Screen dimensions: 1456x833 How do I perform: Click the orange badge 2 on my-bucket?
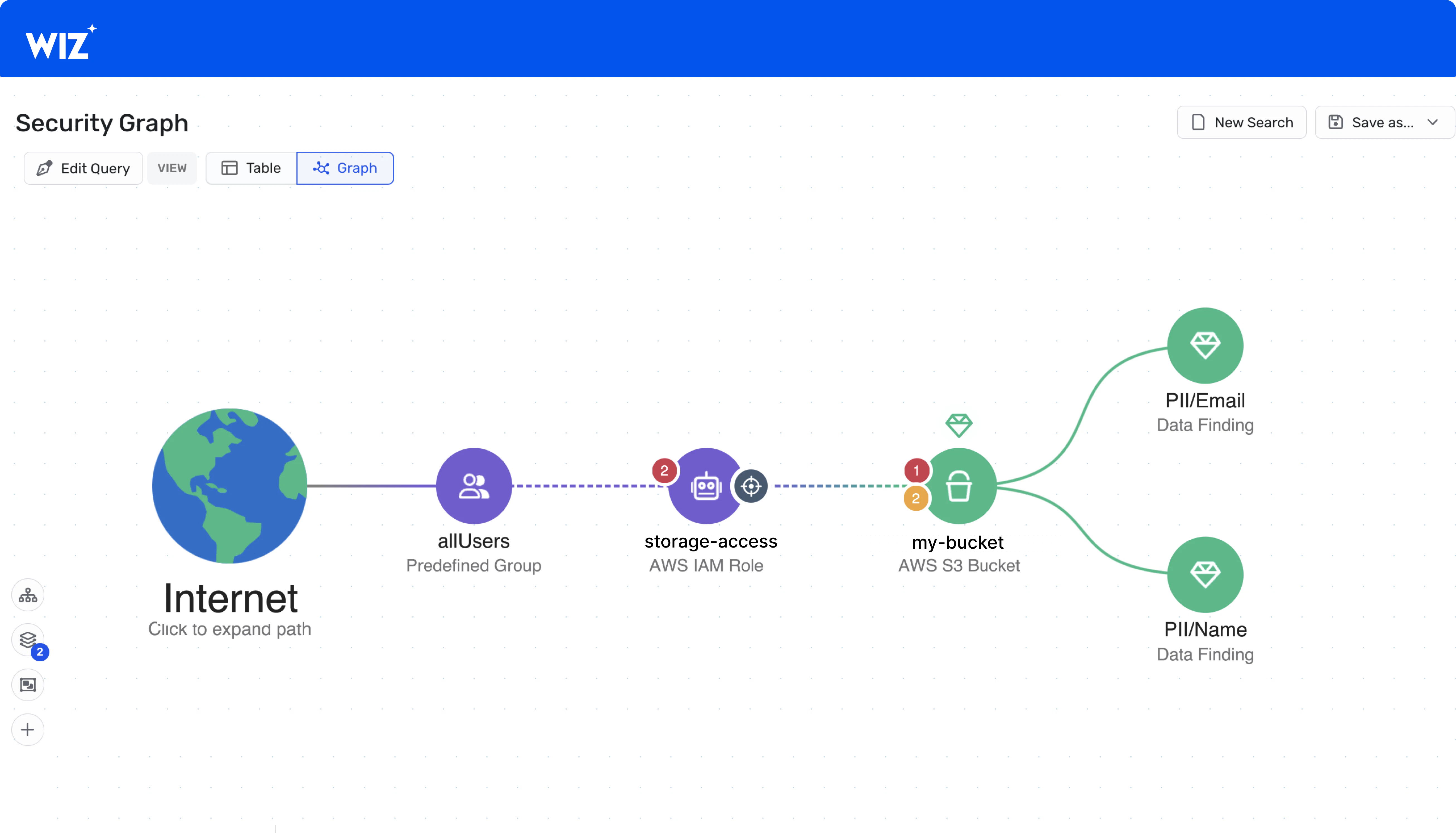[x=916, y=498]
